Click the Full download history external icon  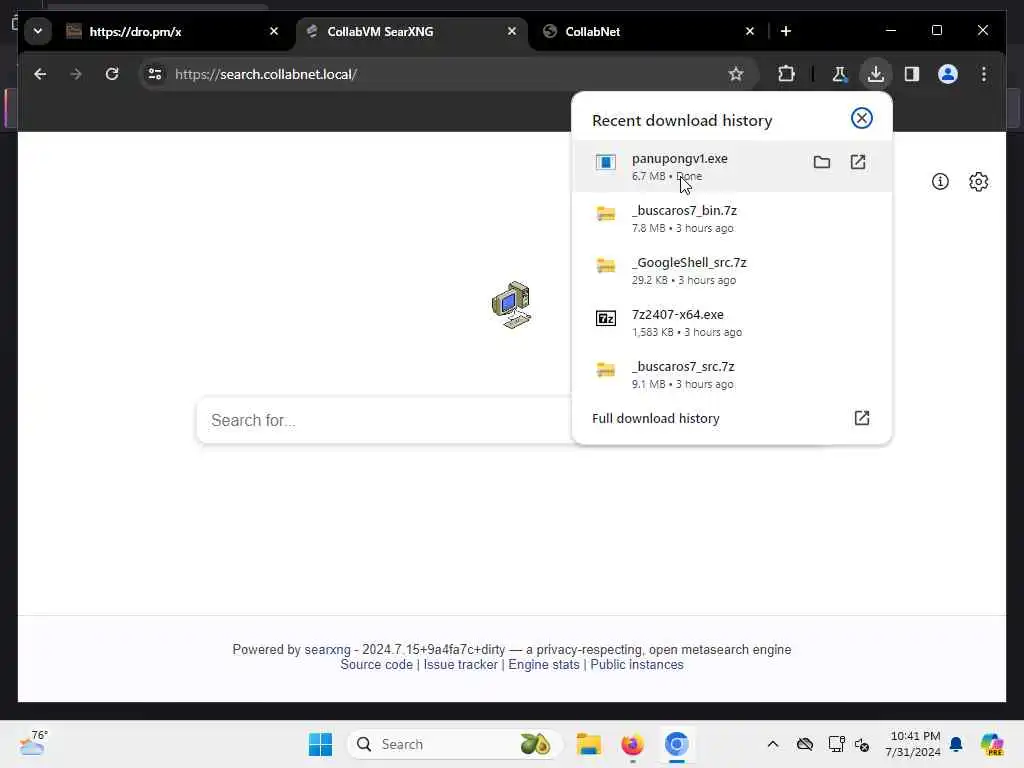click(861, 418)
